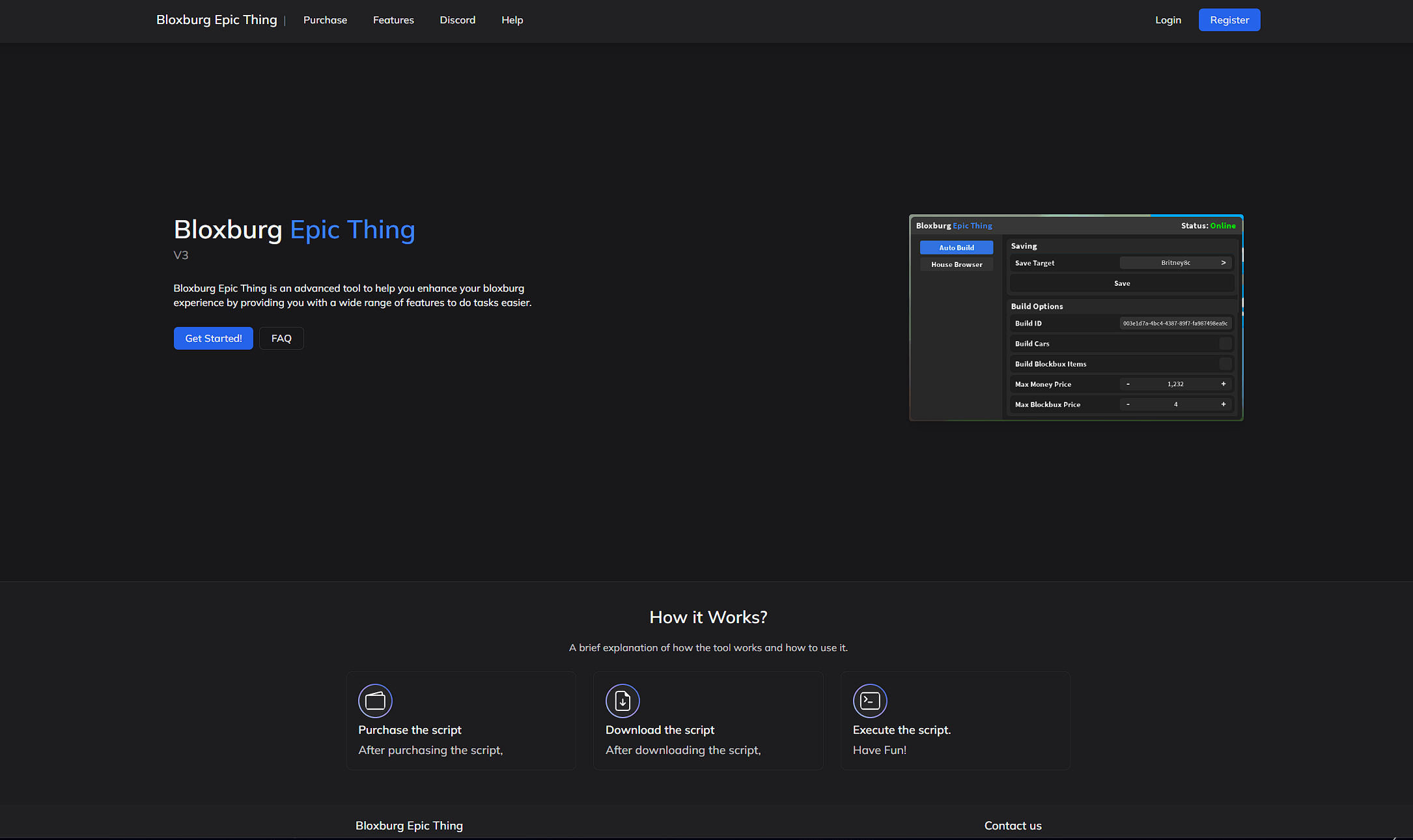Click the House Browser panel icon
Viewport: 1413px width, 840px height.
click(956, 264)
